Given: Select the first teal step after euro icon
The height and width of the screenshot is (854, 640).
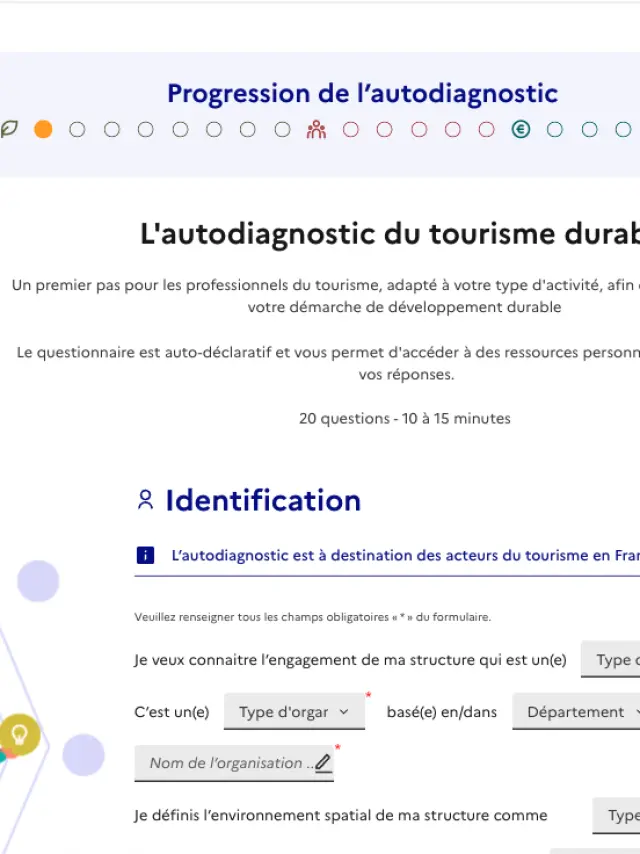Looking at the screenshot, I should pyautogui.click(x=555, y=129).
